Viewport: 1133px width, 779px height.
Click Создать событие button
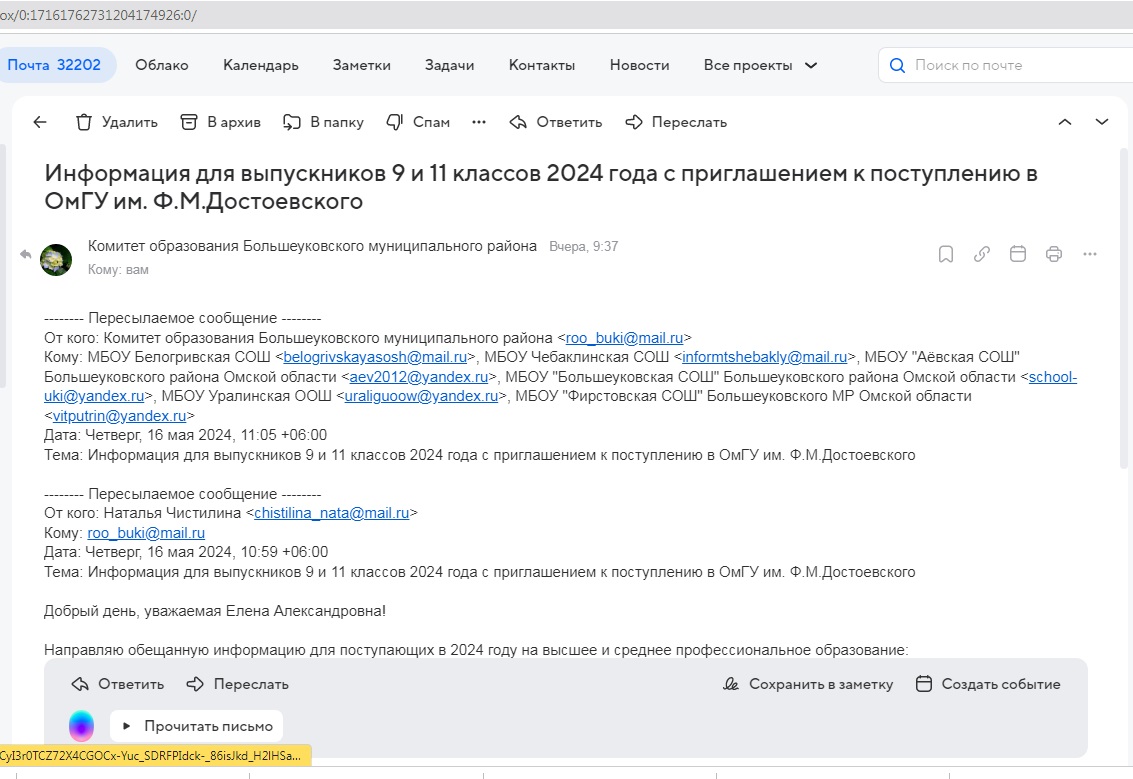988,684
